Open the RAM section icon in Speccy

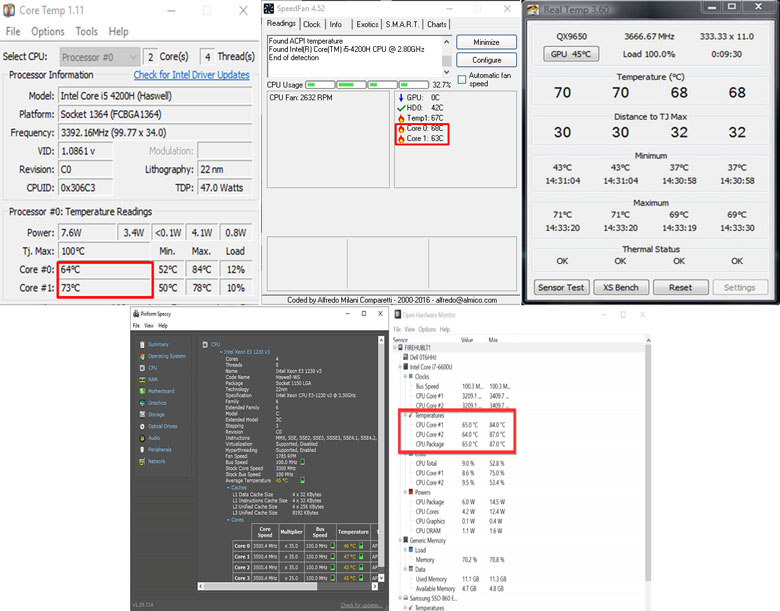point(140,379)
